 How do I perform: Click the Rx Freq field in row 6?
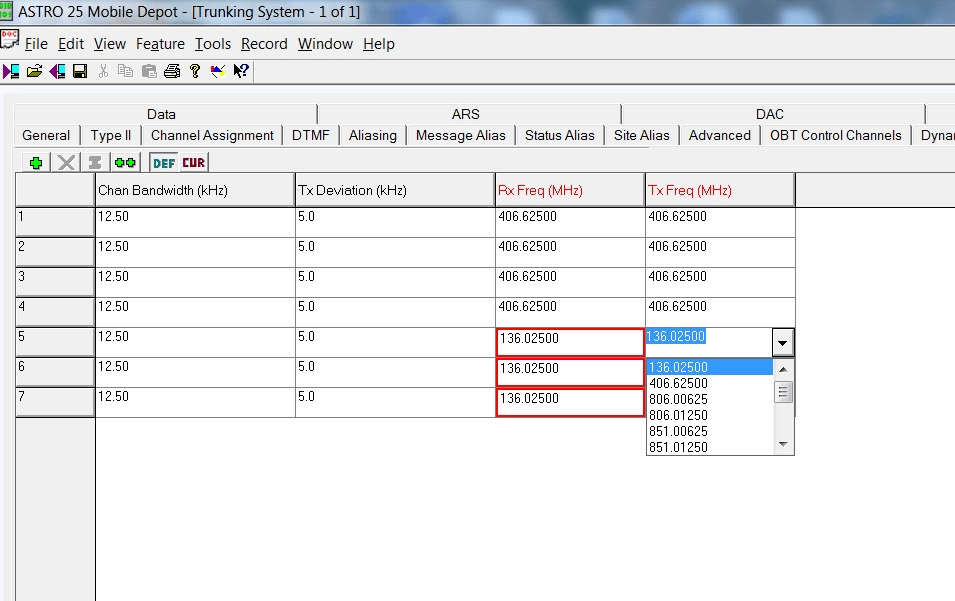[x=570, y=373]
